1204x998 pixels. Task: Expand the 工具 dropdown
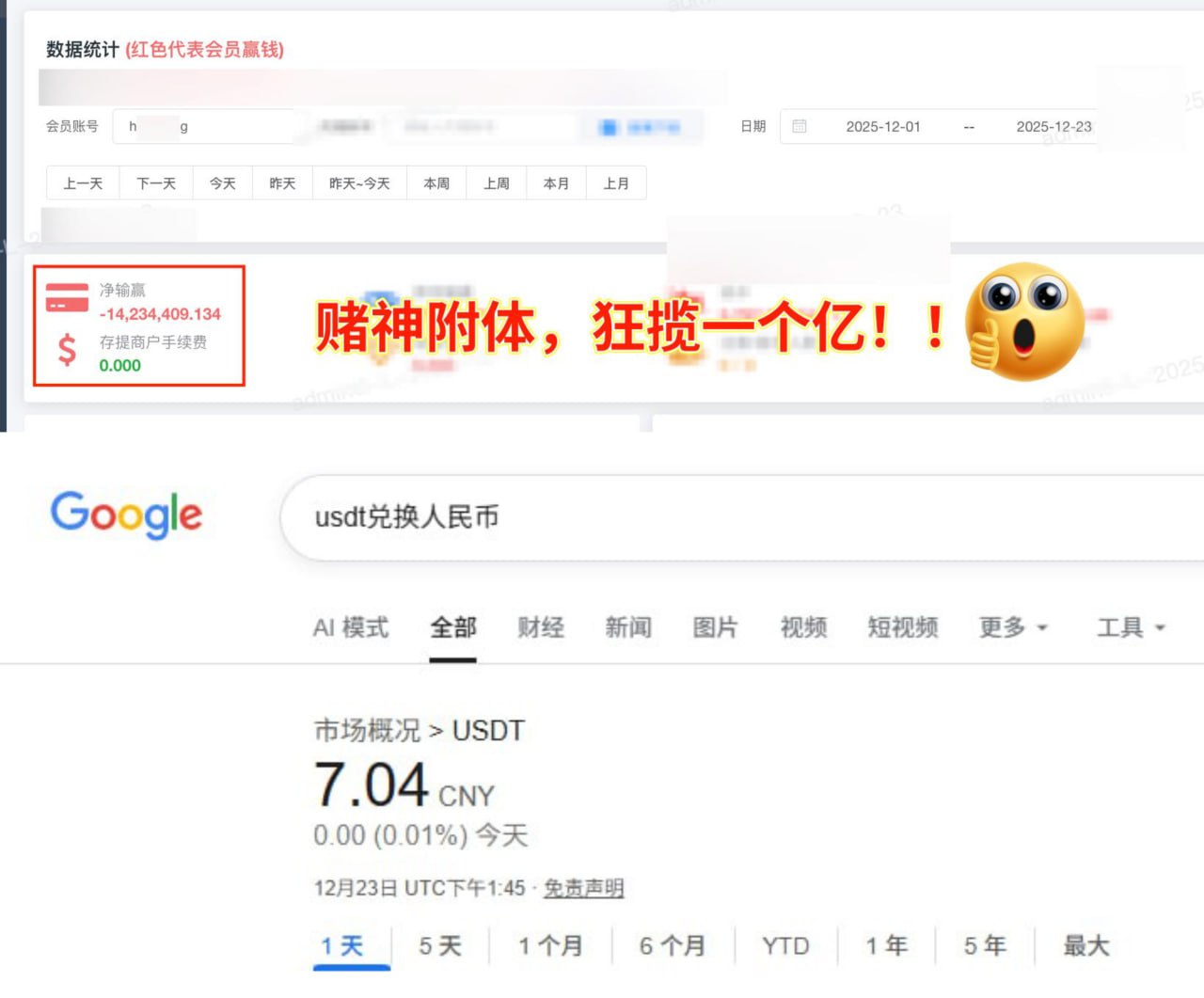1131,627
